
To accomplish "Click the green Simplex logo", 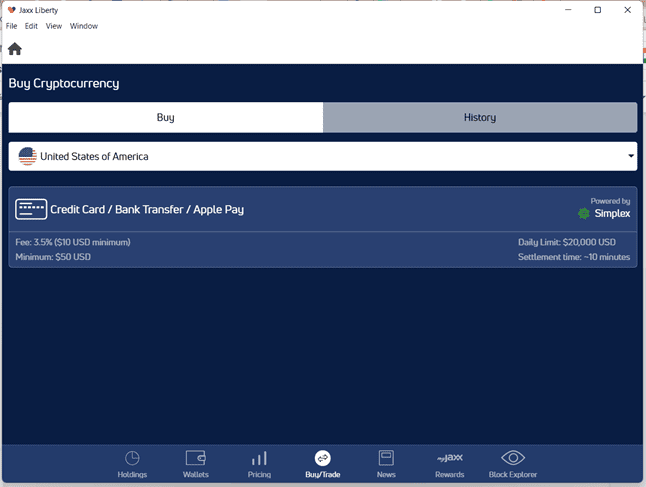I will tap(583, 213).
